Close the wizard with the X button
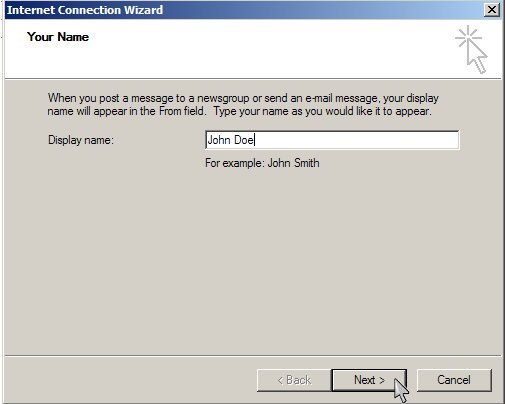 click(492, 10)
